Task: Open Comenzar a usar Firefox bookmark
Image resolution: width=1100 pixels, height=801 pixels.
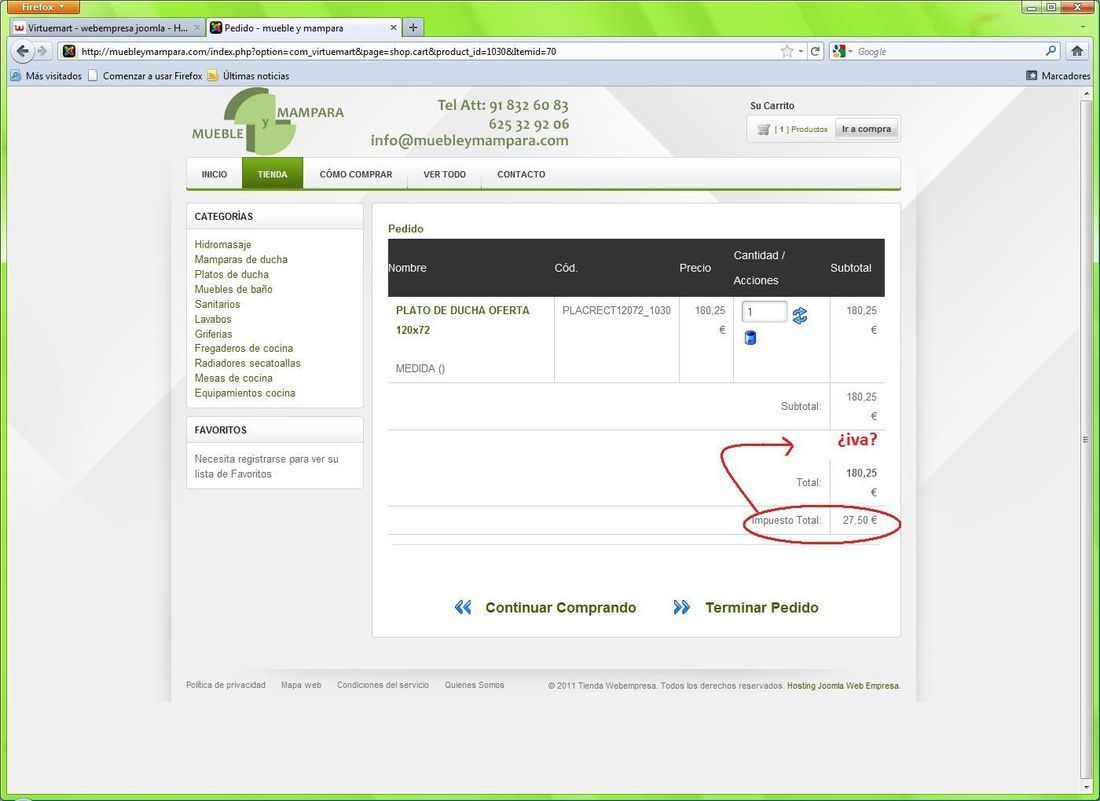Action: [145, 76]
